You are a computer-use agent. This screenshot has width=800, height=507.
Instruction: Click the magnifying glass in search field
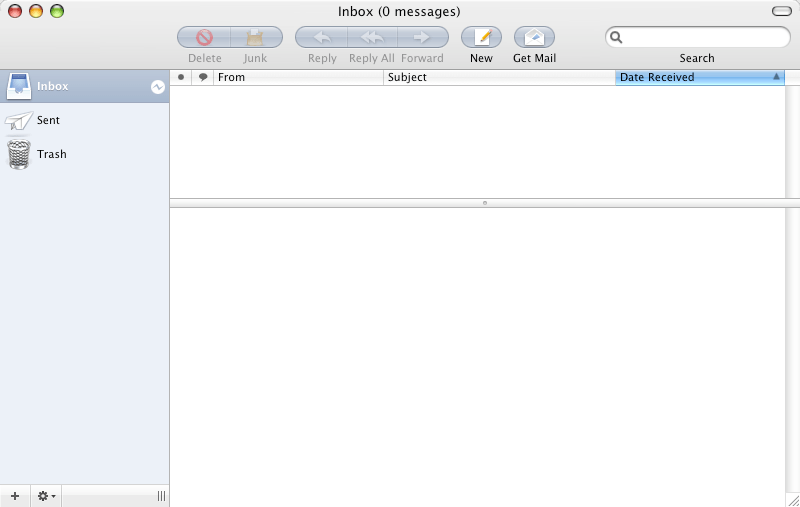pos(616,37)
